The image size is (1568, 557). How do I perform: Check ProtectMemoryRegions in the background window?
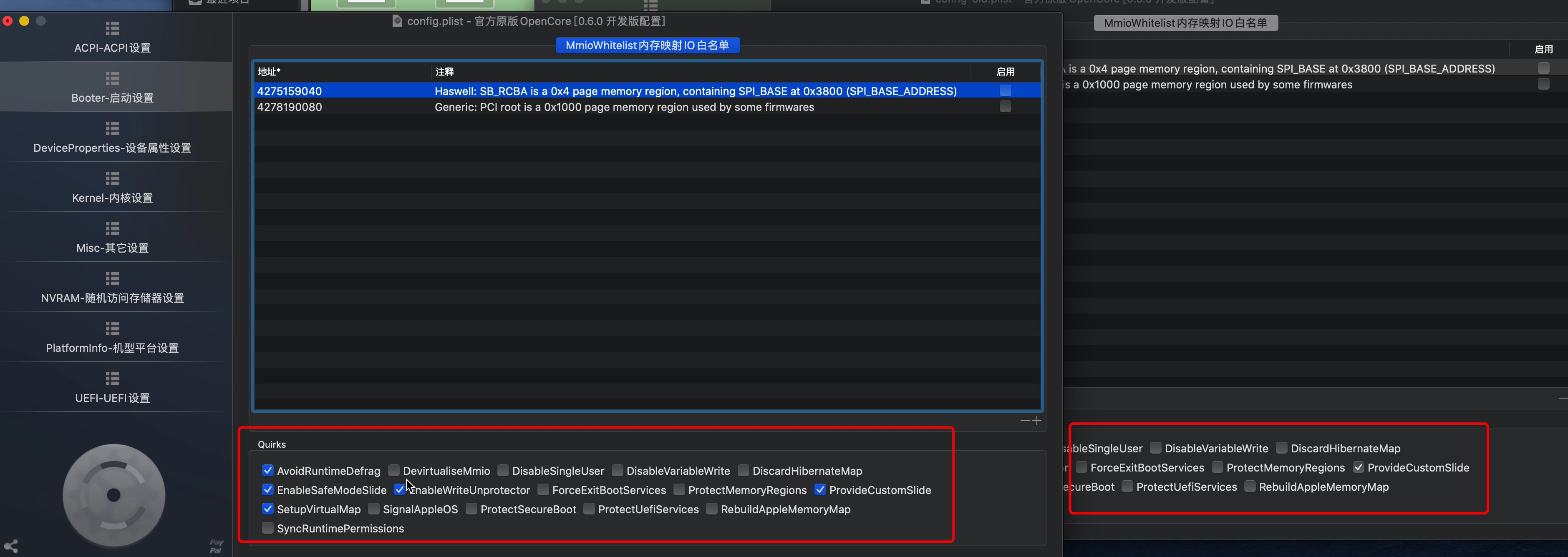click(x=1218, y=467)
